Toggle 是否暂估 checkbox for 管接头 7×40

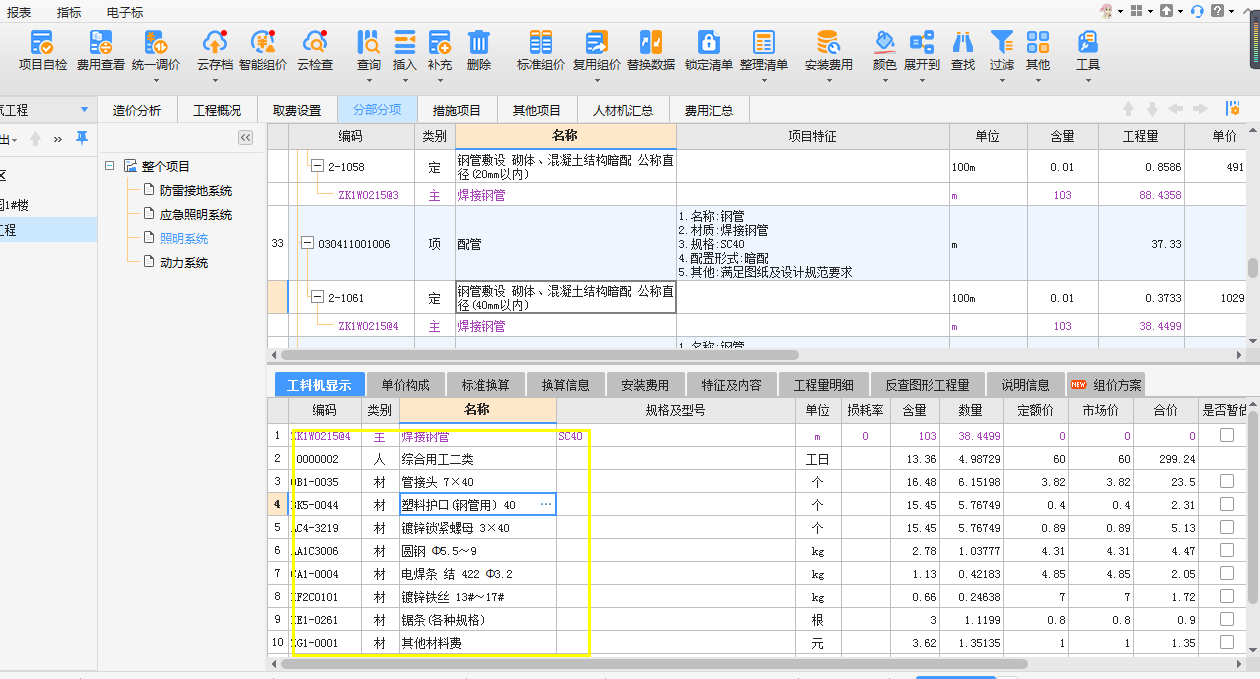click(x=1226, y=481)
